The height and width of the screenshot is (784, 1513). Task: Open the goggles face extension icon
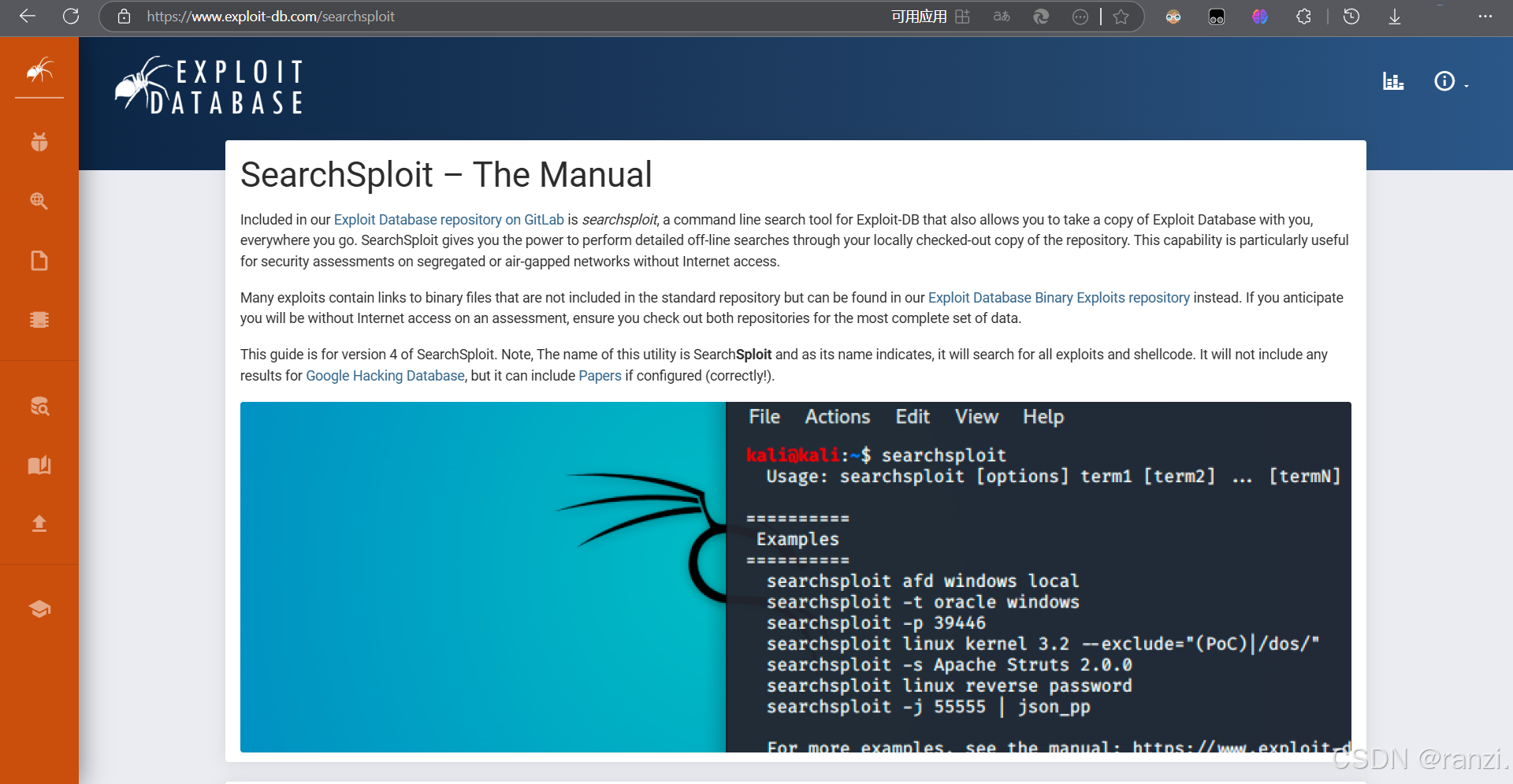(1173, 17)
